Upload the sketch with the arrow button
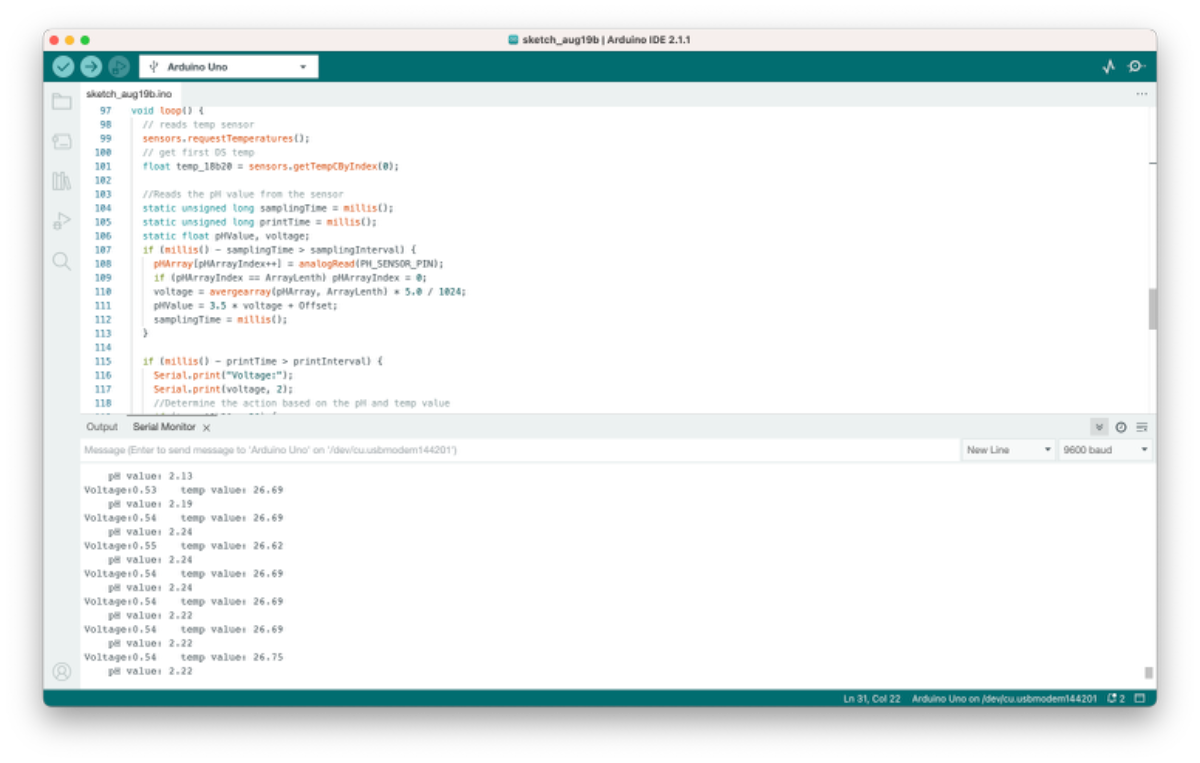Screen dimensions: 1200x763 point(91,67)
